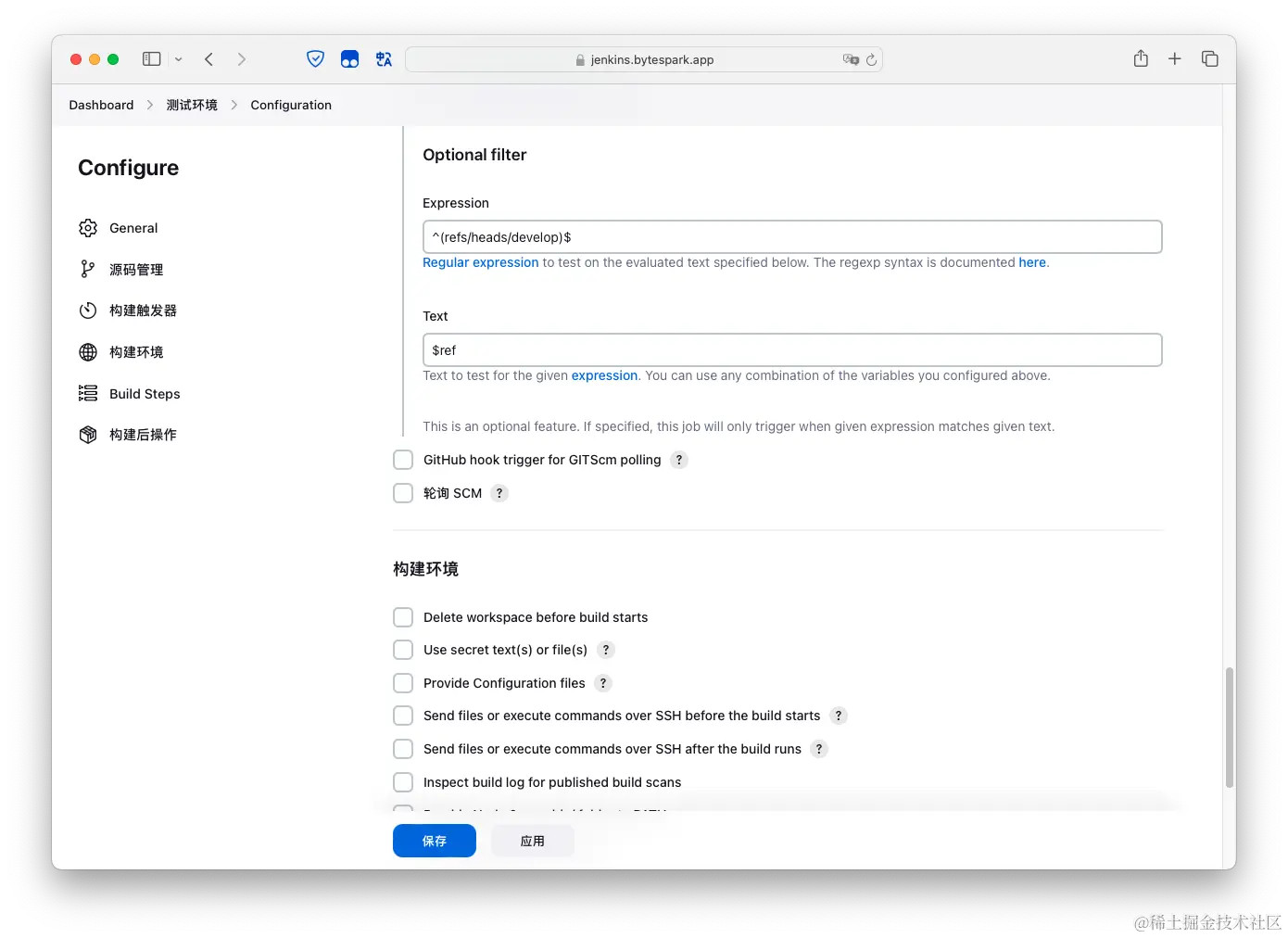Focus the Expression input field
Screen dimensions: 1288x938
point(792,236)
